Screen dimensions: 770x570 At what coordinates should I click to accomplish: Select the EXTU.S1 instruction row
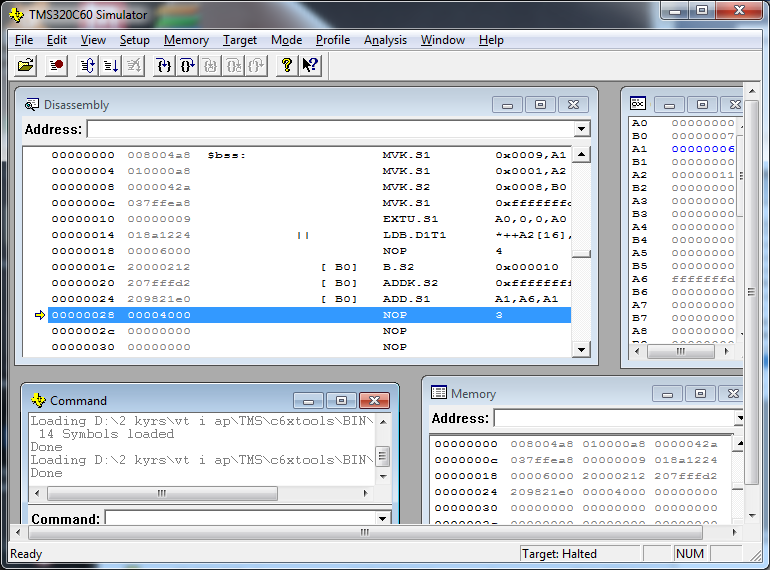(x=309, y=219)
